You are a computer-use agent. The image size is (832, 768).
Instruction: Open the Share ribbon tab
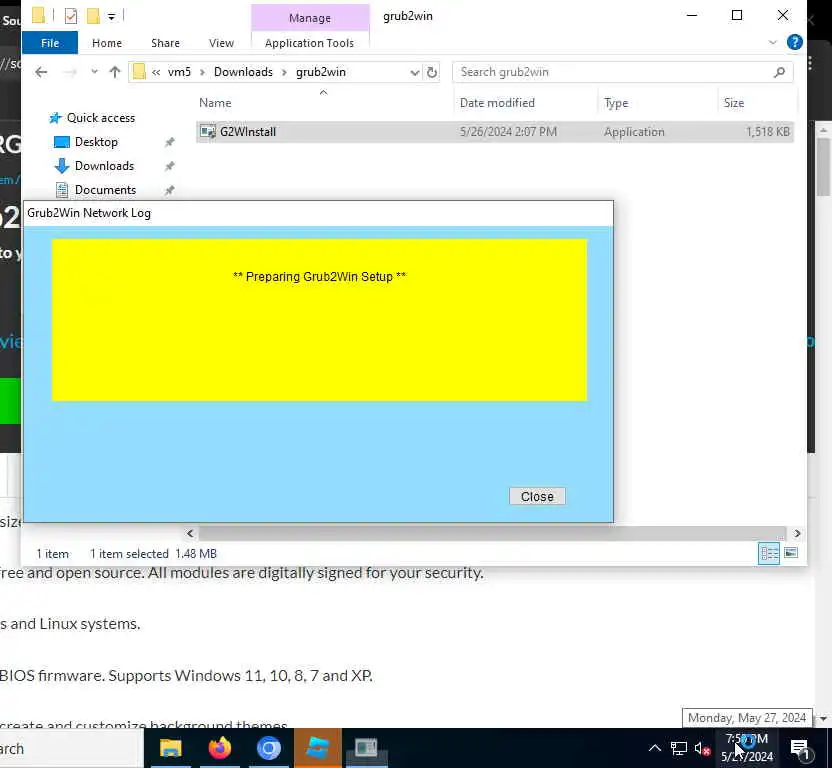pyautogui.click(x=165, y=43)
